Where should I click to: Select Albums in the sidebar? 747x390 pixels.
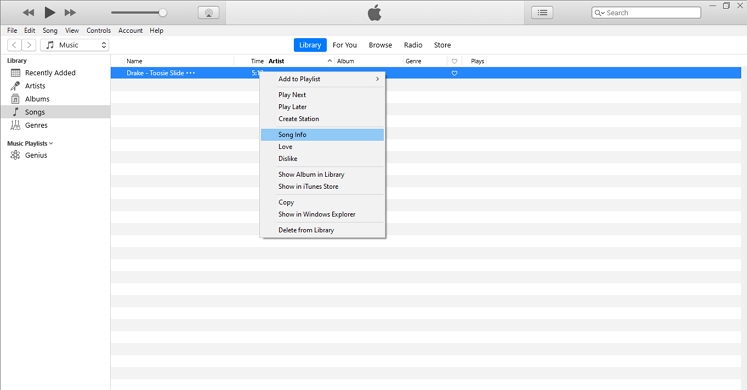(x=55, y=99)
